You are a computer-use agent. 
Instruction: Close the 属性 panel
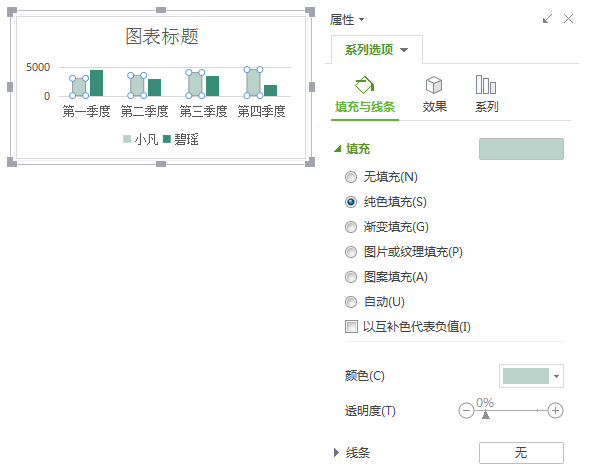click(568, 18)
